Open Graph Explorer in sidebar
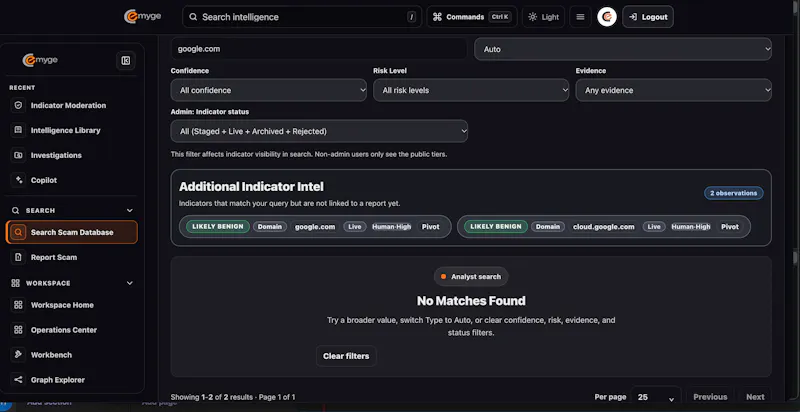This screenshot has height=412, width=800. (x=71, y=380)
